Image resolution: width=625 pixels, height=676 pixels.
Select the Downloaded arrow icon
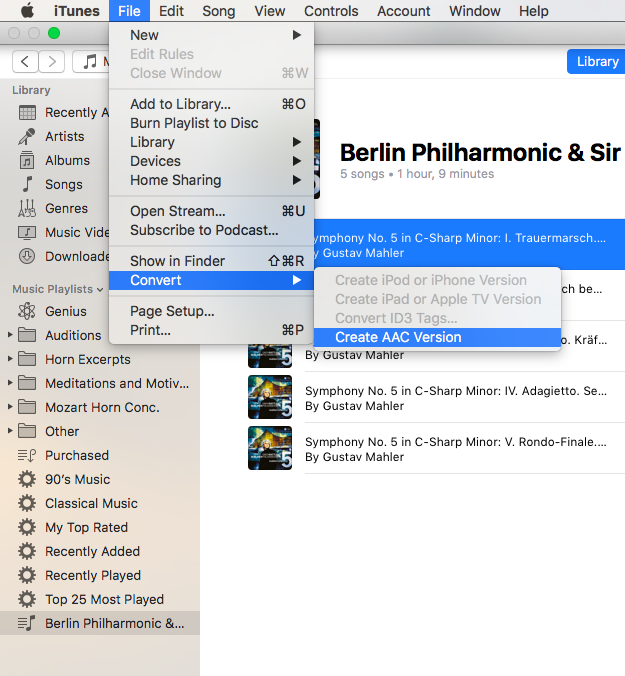(x=27, y=256)
